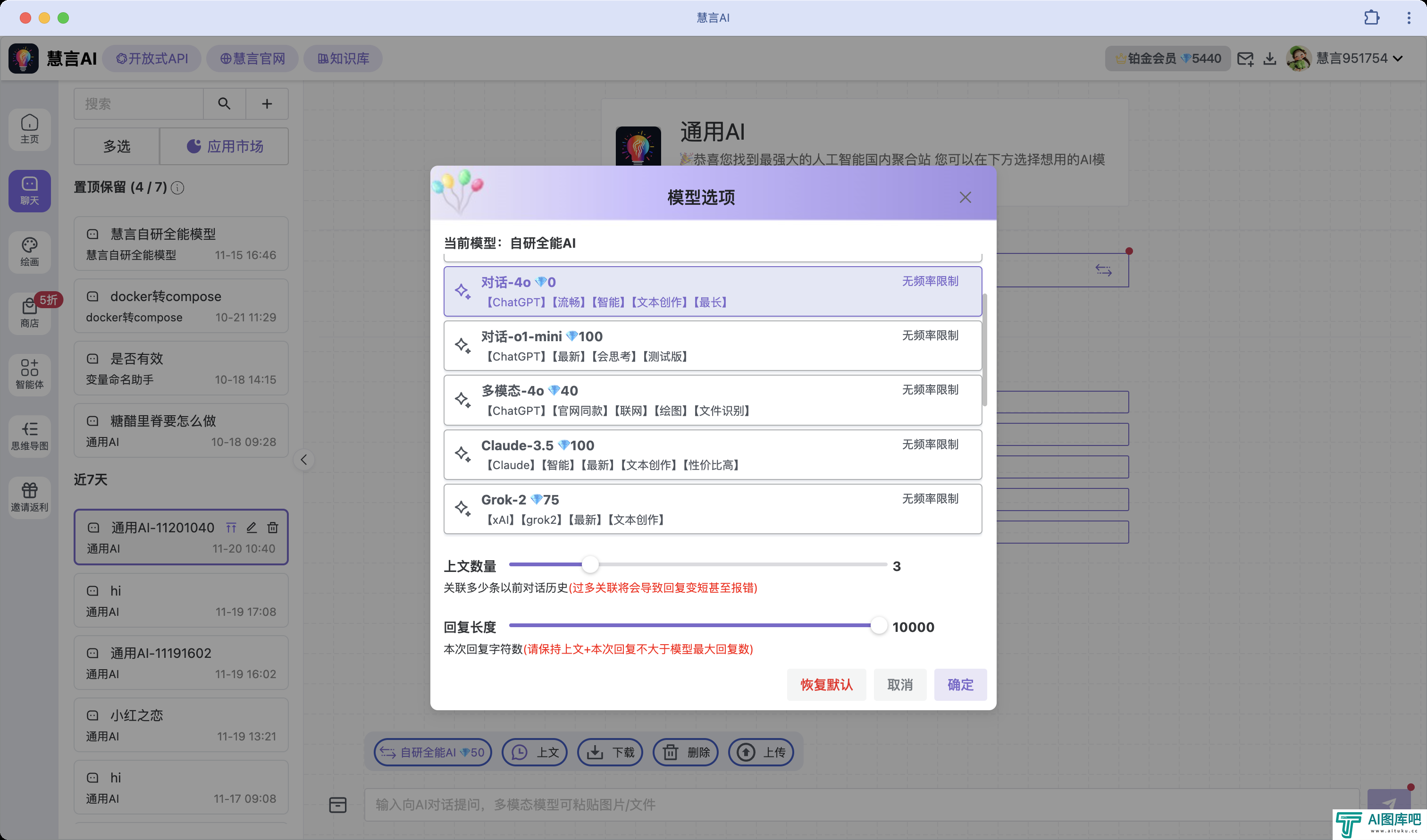Open the 糖醋里脊要怎么做 chat
This screenshot has width=1427, height=840.
pos(181,430)
